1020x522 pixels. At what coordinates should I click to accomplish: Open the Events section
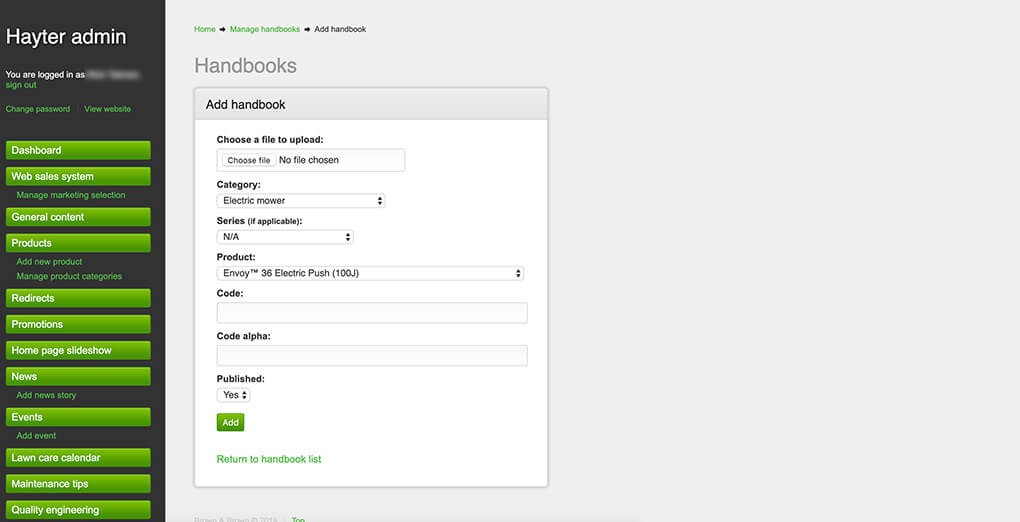78,417
